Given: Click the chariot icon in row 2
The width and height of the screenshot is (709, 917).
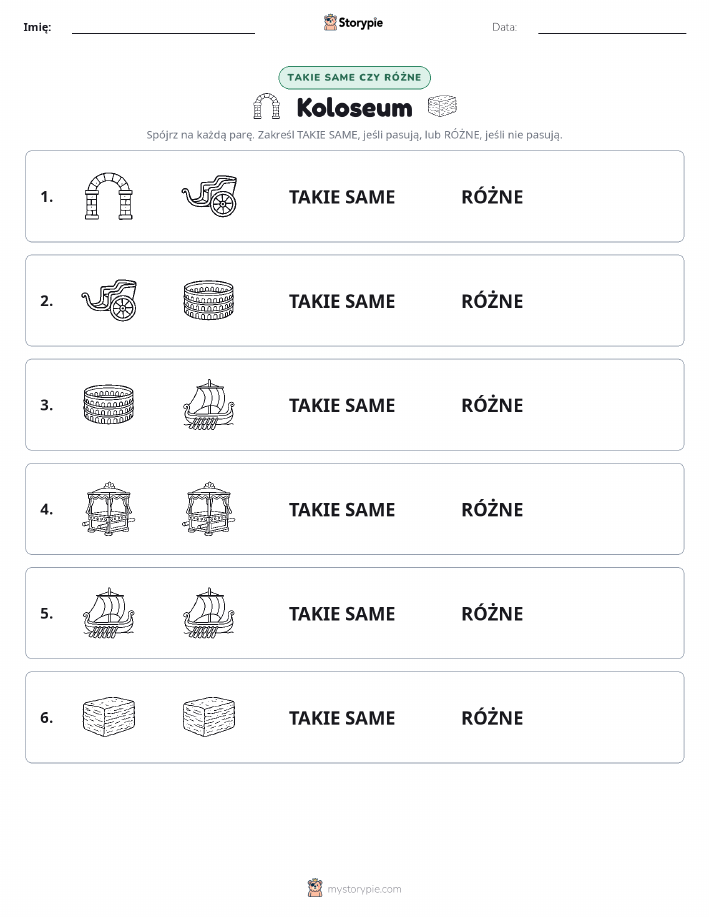Looking at the screenshot, I should pos(109,300).
